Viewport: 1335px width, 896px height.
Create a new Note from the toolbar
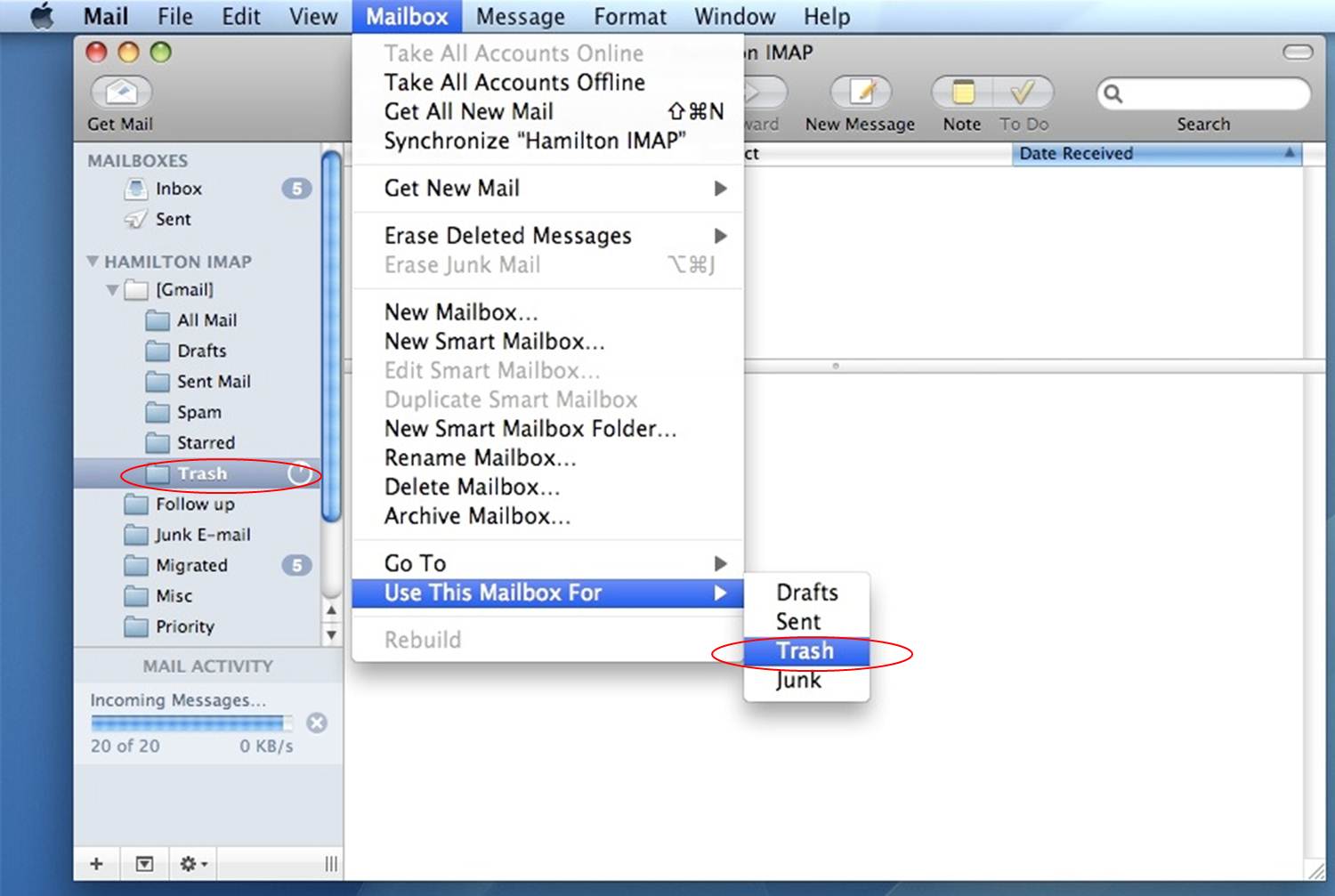tap(962, 92)
